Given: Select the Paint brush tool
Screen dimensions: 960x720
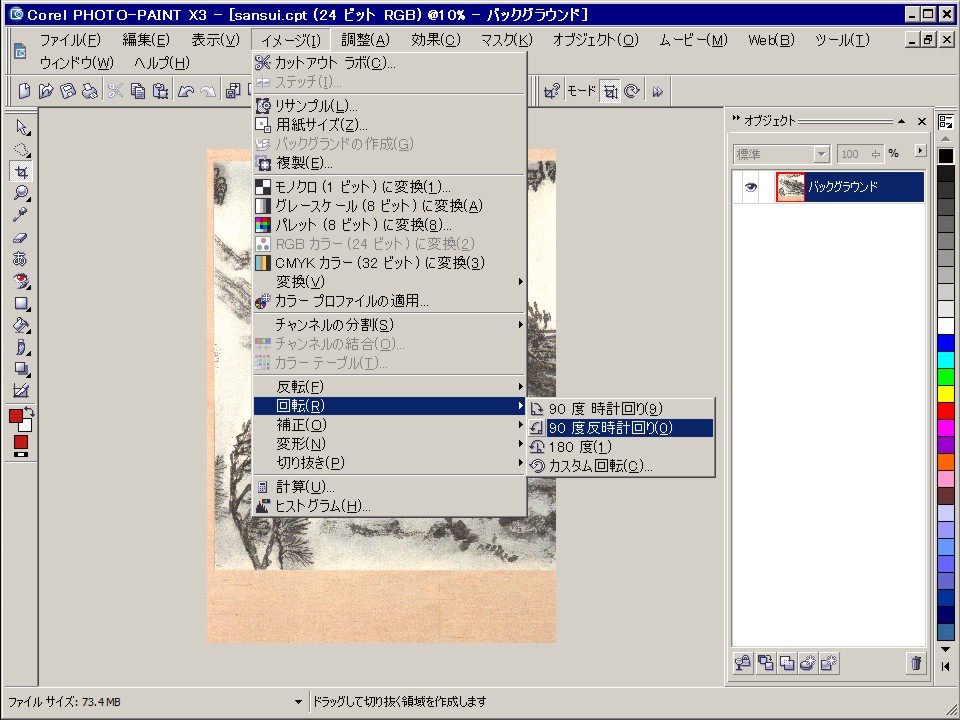Looking at the screenshot, I should (21, 347).
